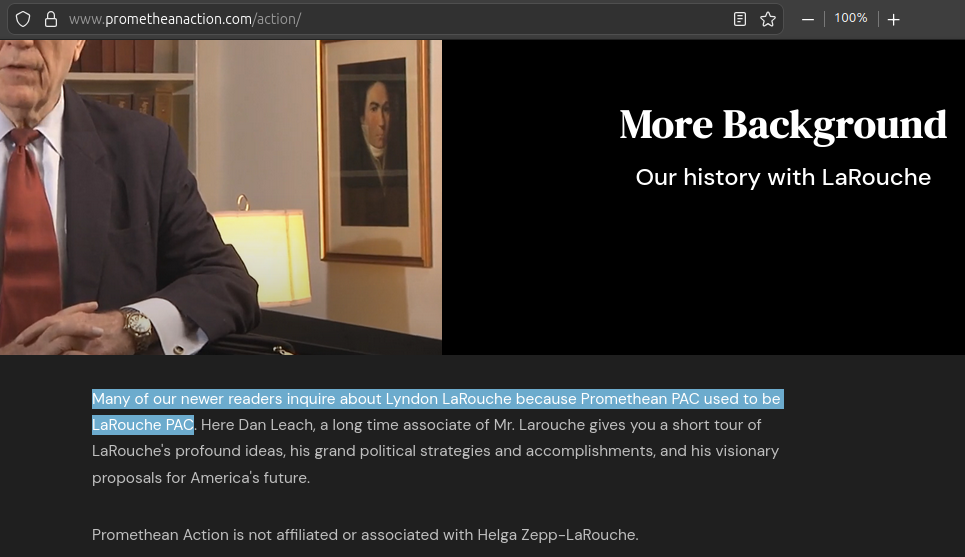
Task: Click the 'proposals for America's future.' line
Action: 201,478
